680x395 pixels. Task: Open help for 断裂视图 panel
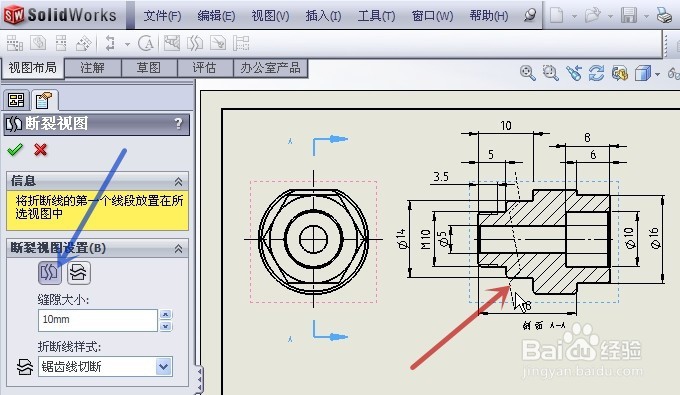click(x=179, y=124)
